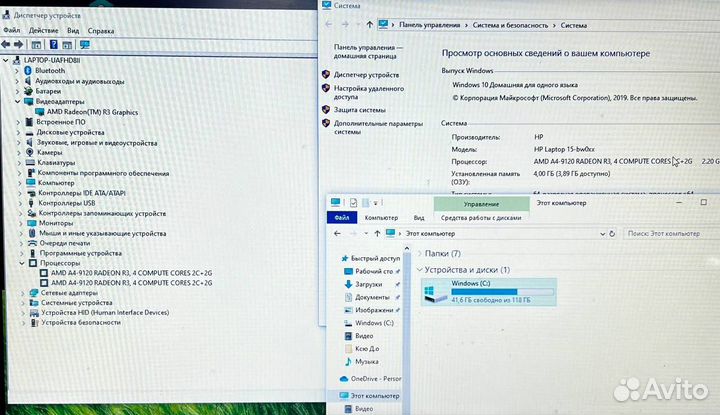This screenshot has height=415, width=720.
Task: Open Панель управления — домашняя страница link
Action: 368,51
